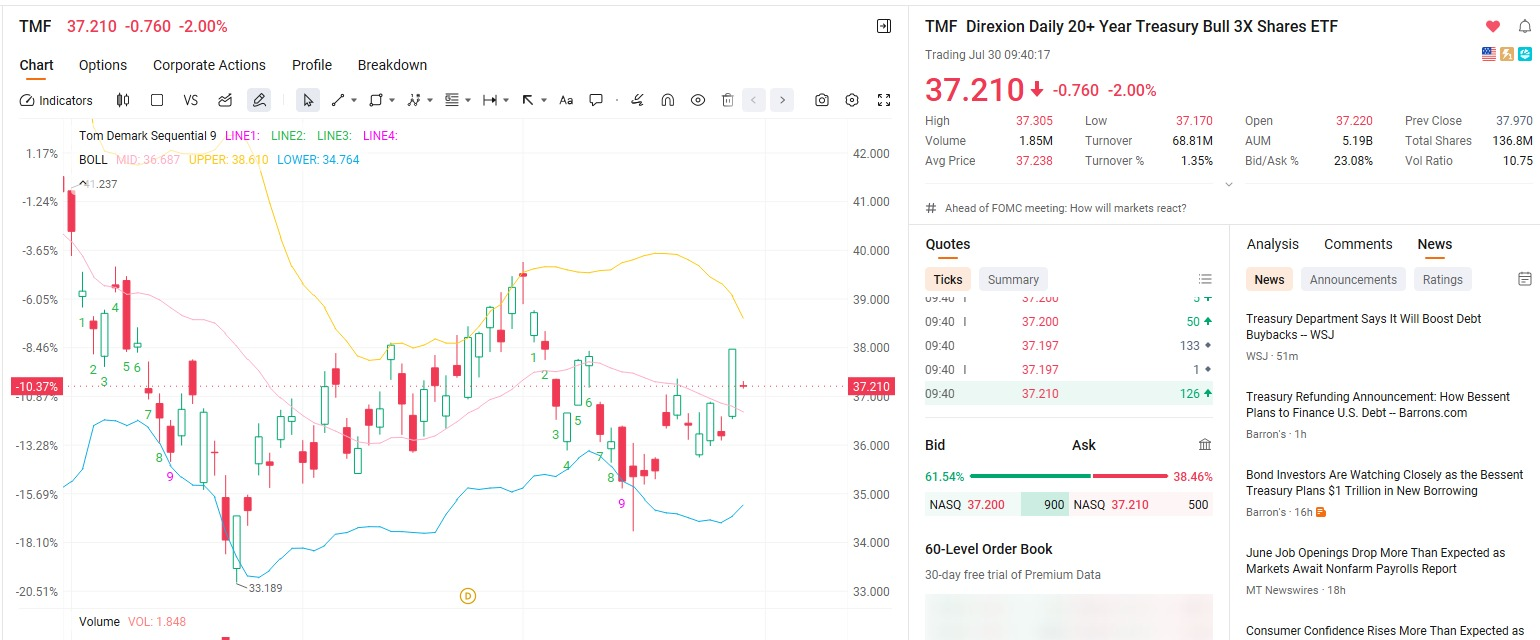Click the NASQ bid 37.200 row
1540x640 pixels.
(996, 505)
